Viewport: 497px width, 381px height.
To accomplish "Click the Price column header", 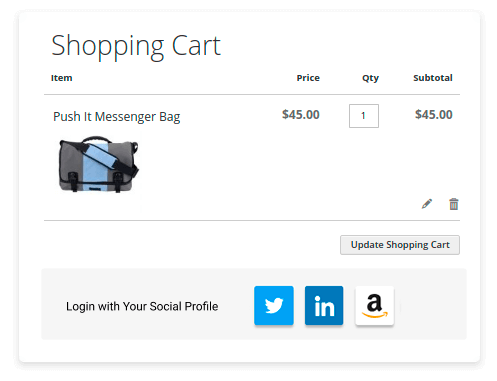I will 308,78.
